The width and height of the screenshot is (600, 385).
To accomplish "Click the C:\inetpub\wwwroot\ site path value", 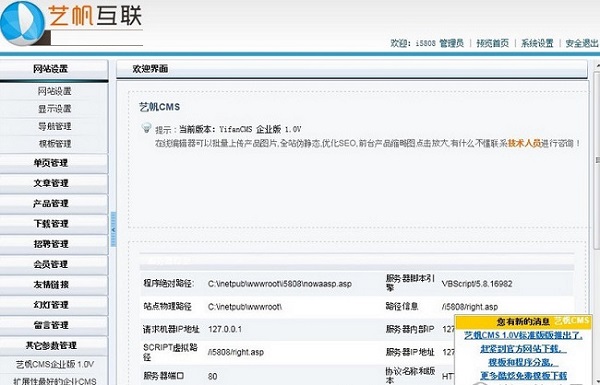I will click(x=245, y=307).
